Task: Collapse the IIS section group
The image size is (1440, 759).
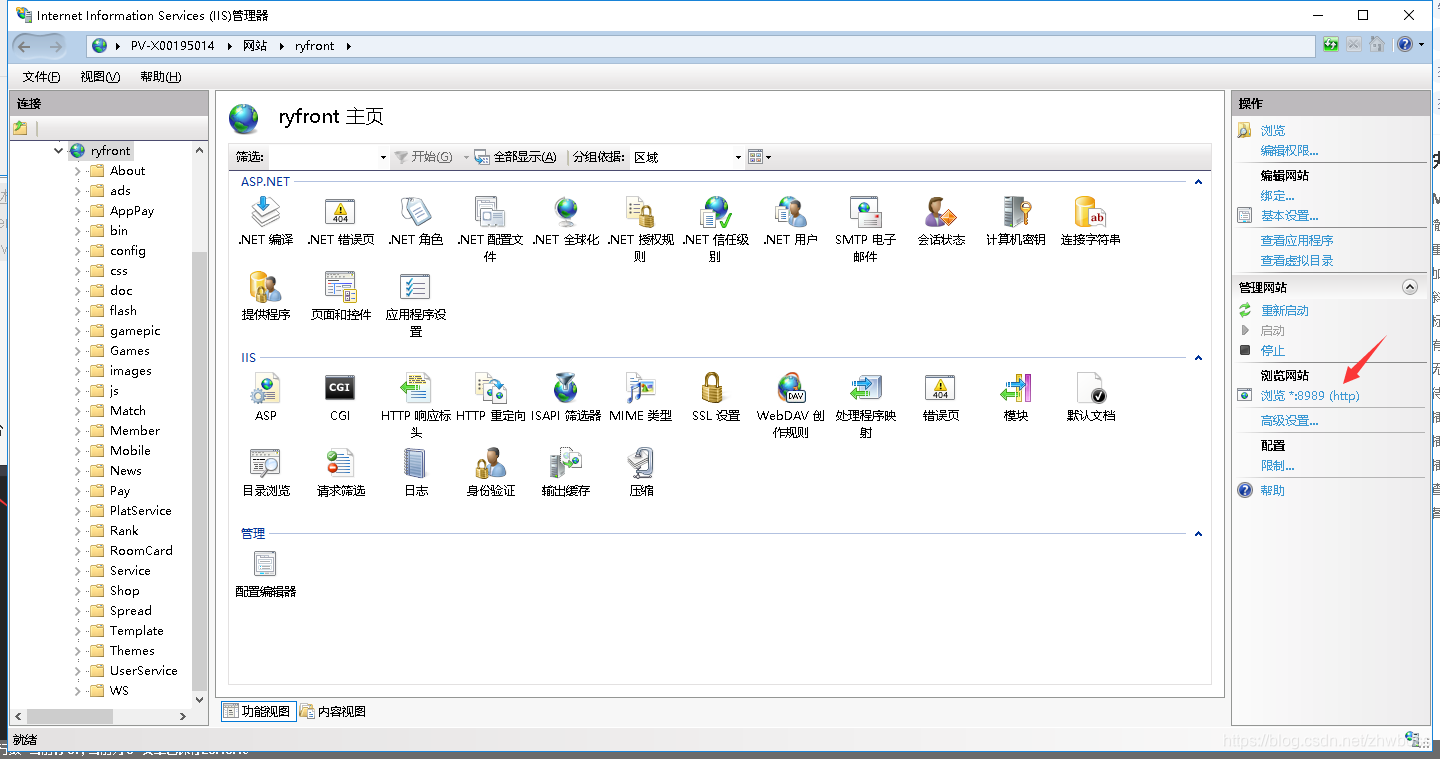Action: click(x=1198, y=357)
